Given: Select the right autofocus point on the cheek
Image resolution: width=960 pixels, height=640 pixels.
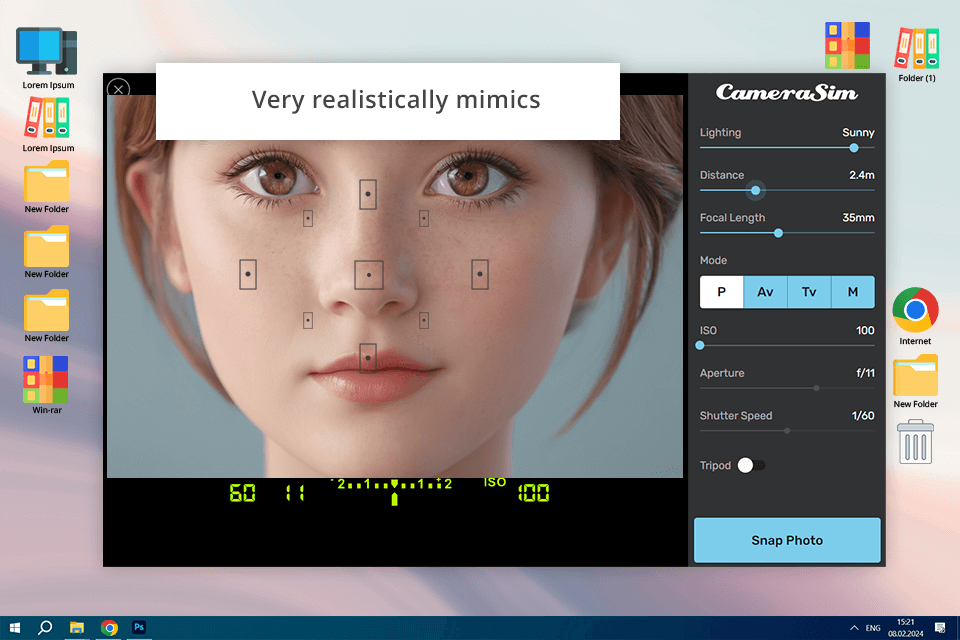Looking at the screenshot, I should pyautogui.click(x=479, y=274).
